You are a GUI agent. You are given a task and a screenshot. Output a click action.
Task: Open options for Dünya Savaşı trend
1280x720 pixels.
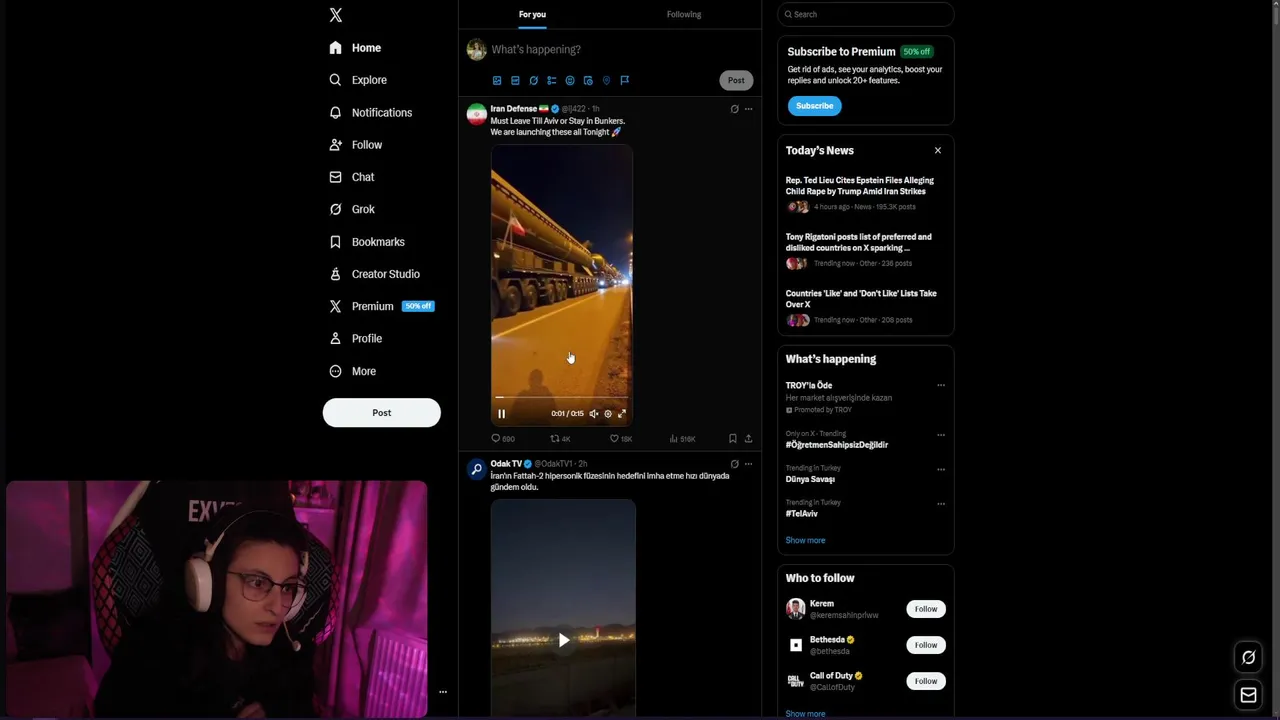[940, 469]
